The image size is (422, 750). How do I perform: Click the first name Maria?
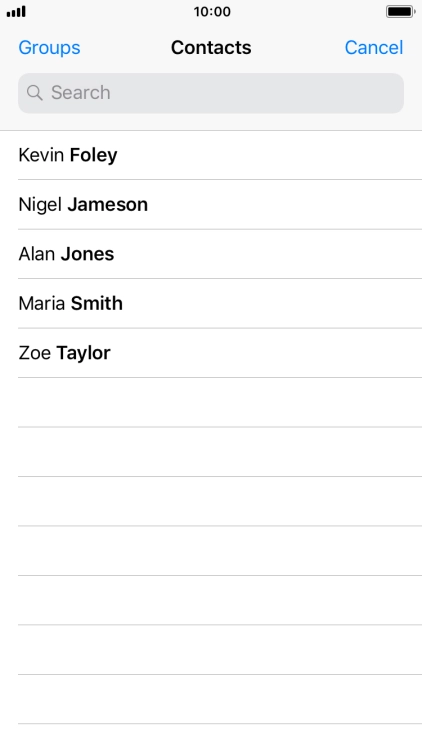click(42, 303)
